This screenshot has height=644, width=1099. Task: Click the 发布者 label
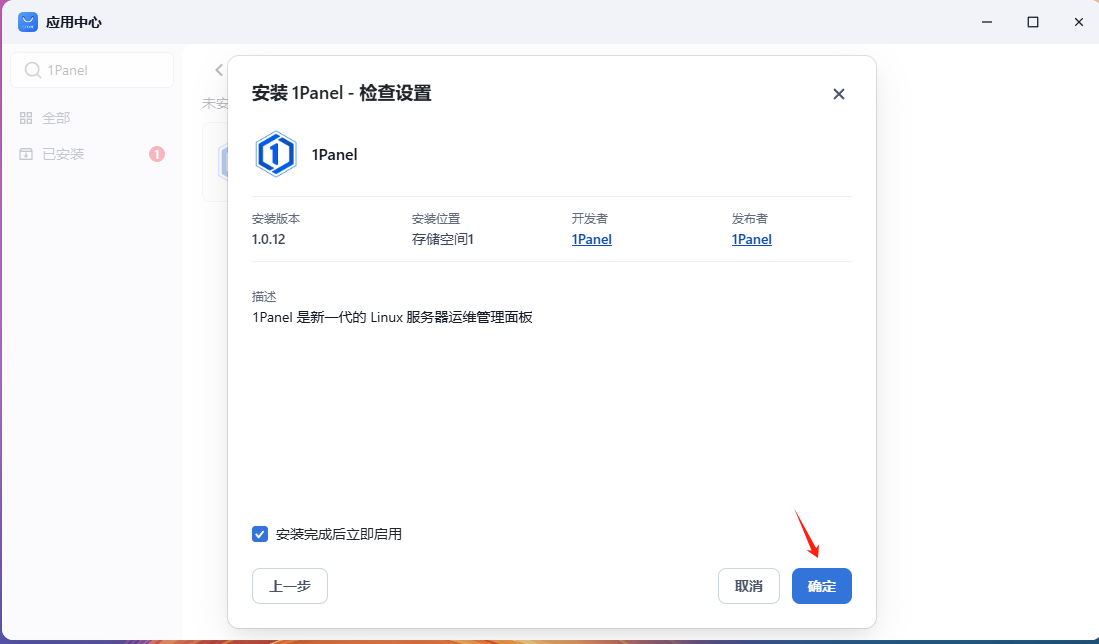click(749, 219)
